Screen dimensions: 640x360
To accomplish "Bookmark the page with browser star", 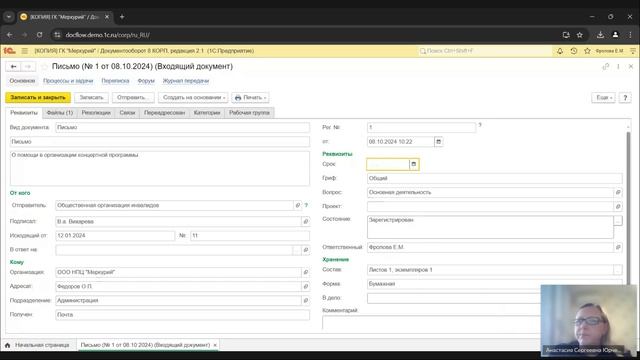I will click(580, 35).
